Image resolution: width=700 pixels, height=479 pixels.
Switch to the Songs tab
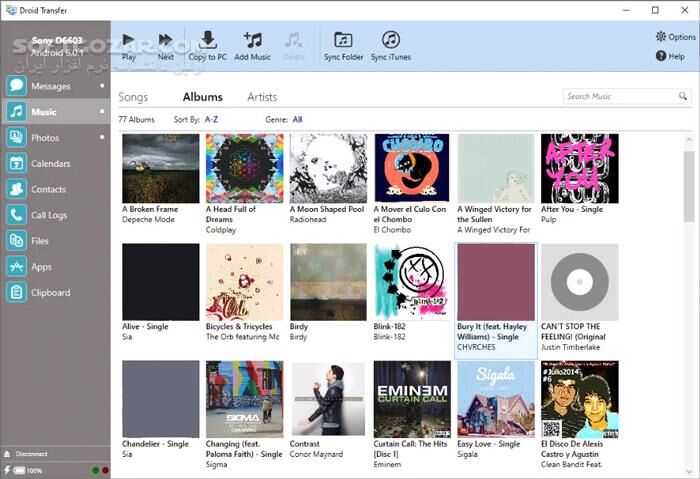(x=133, y=97)
